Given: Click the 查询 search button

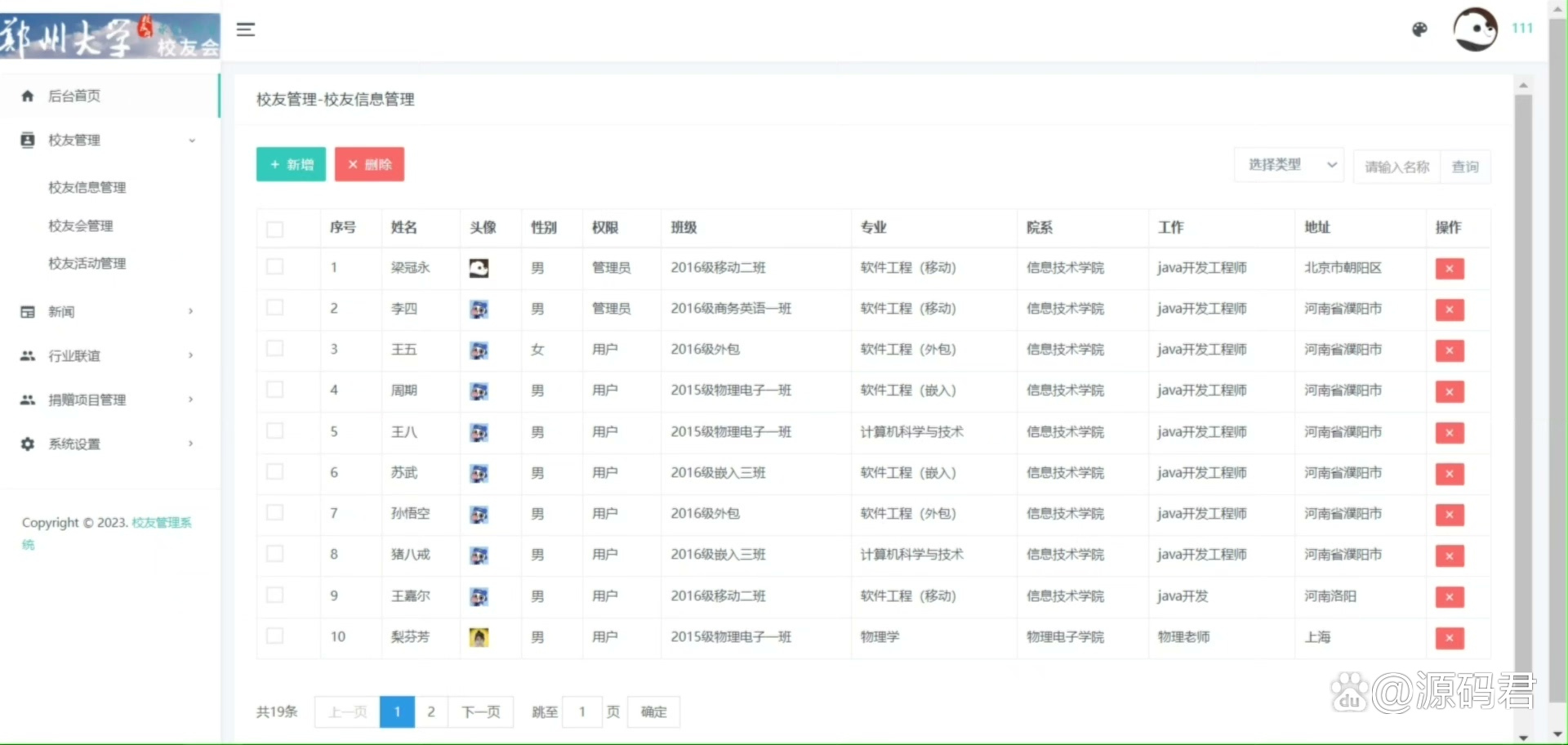Looking at the screenshot, I should click(x=1465, y=167).
